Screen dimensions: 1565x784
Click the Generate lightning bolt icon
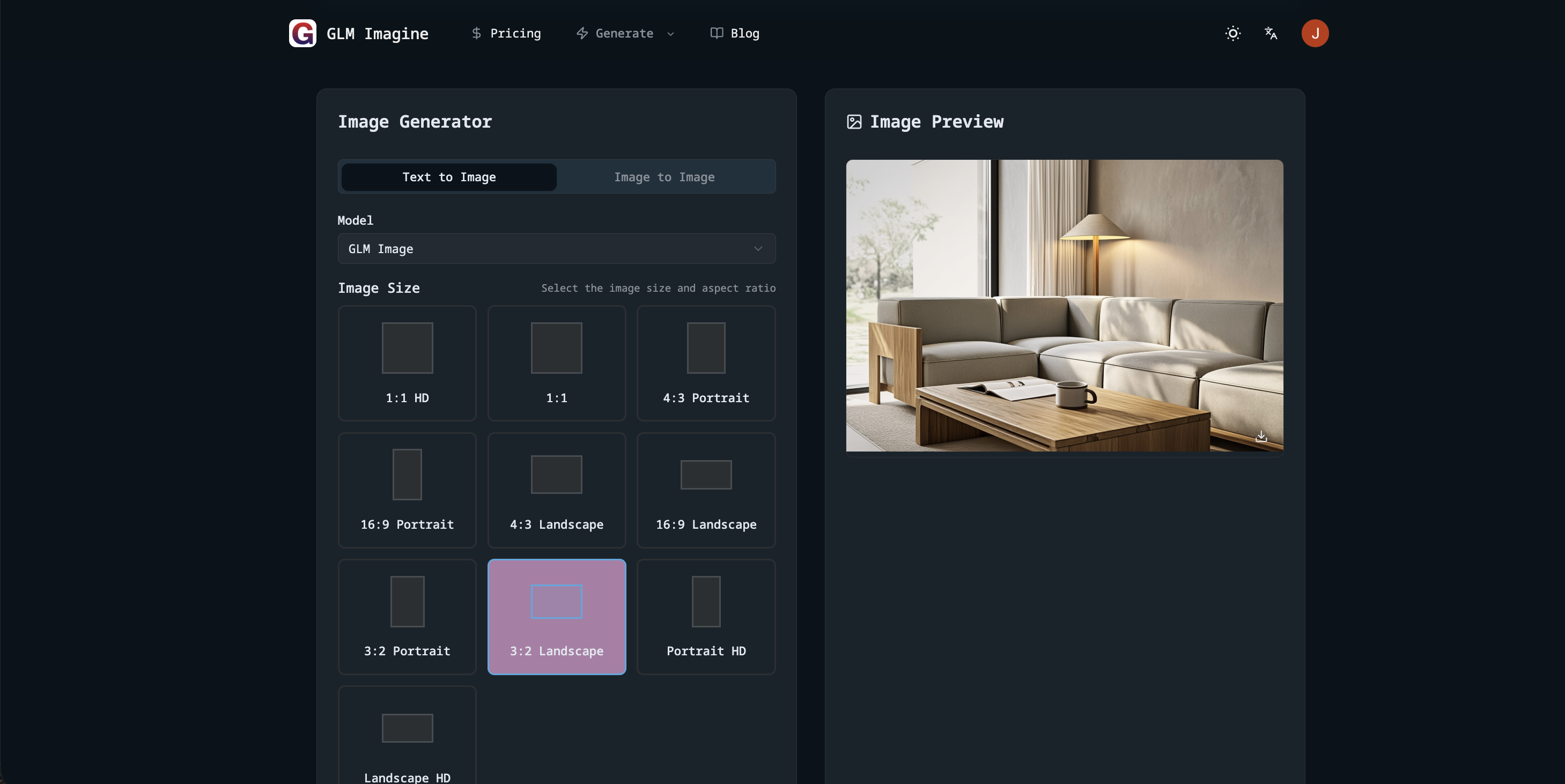[582, 33]
